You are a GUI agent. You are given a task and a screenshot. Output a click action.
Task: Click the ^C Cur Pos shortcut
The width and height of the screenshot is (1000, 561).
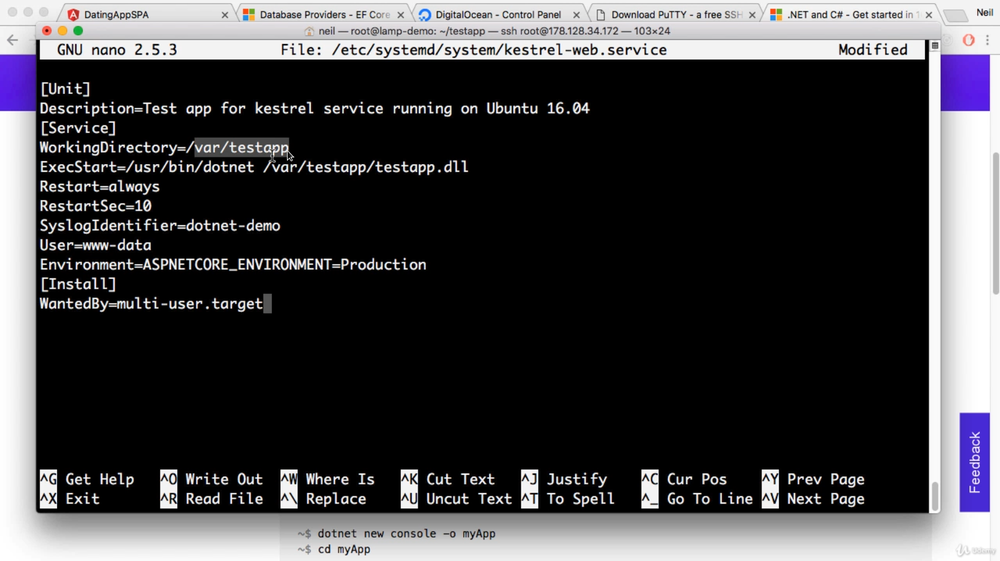(x=684, y=479)
